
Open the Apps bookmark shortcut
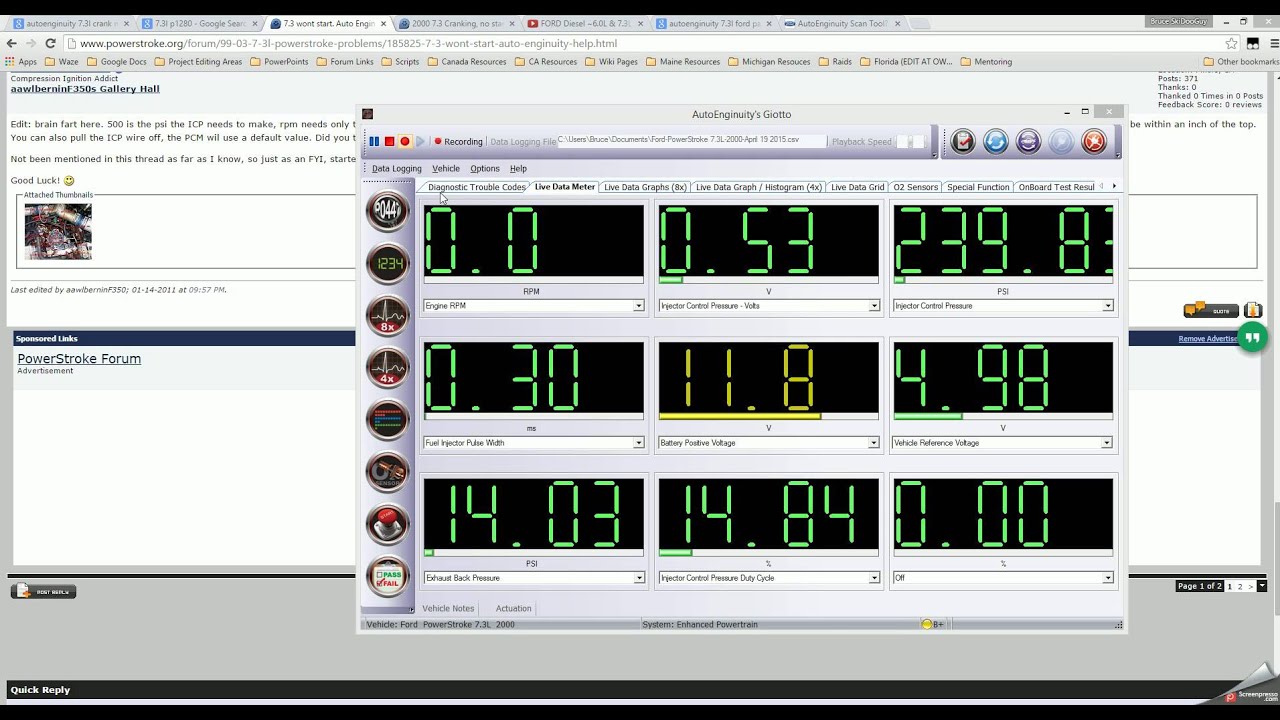tap(21, 62)
